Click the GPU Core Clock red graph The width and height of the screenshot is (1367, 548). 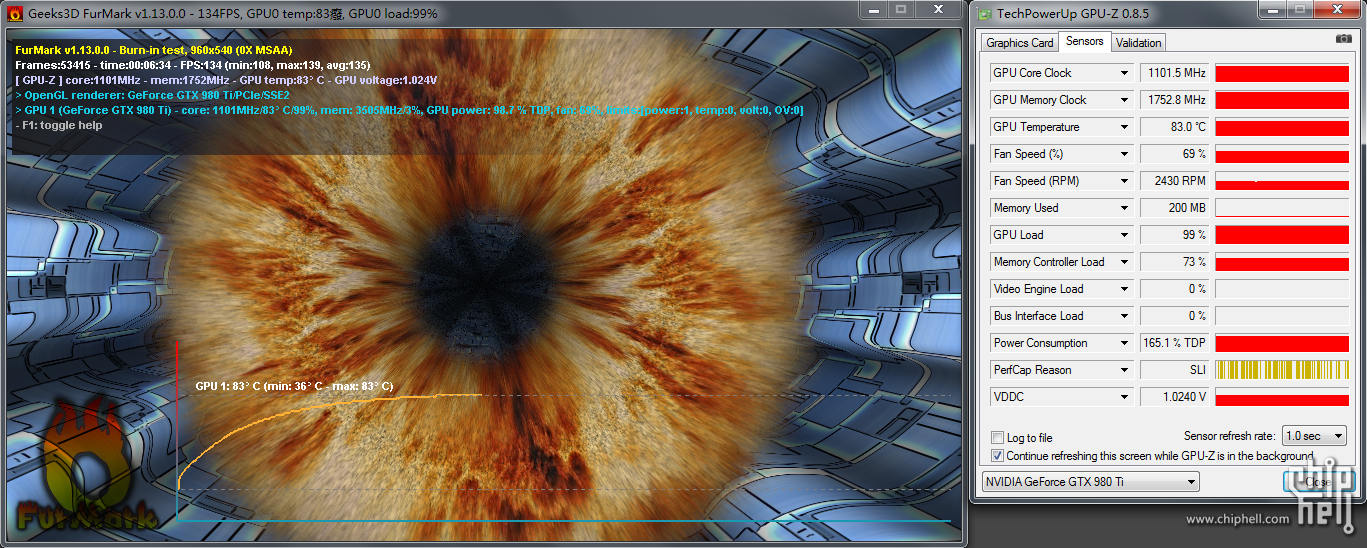[1282, 73]
